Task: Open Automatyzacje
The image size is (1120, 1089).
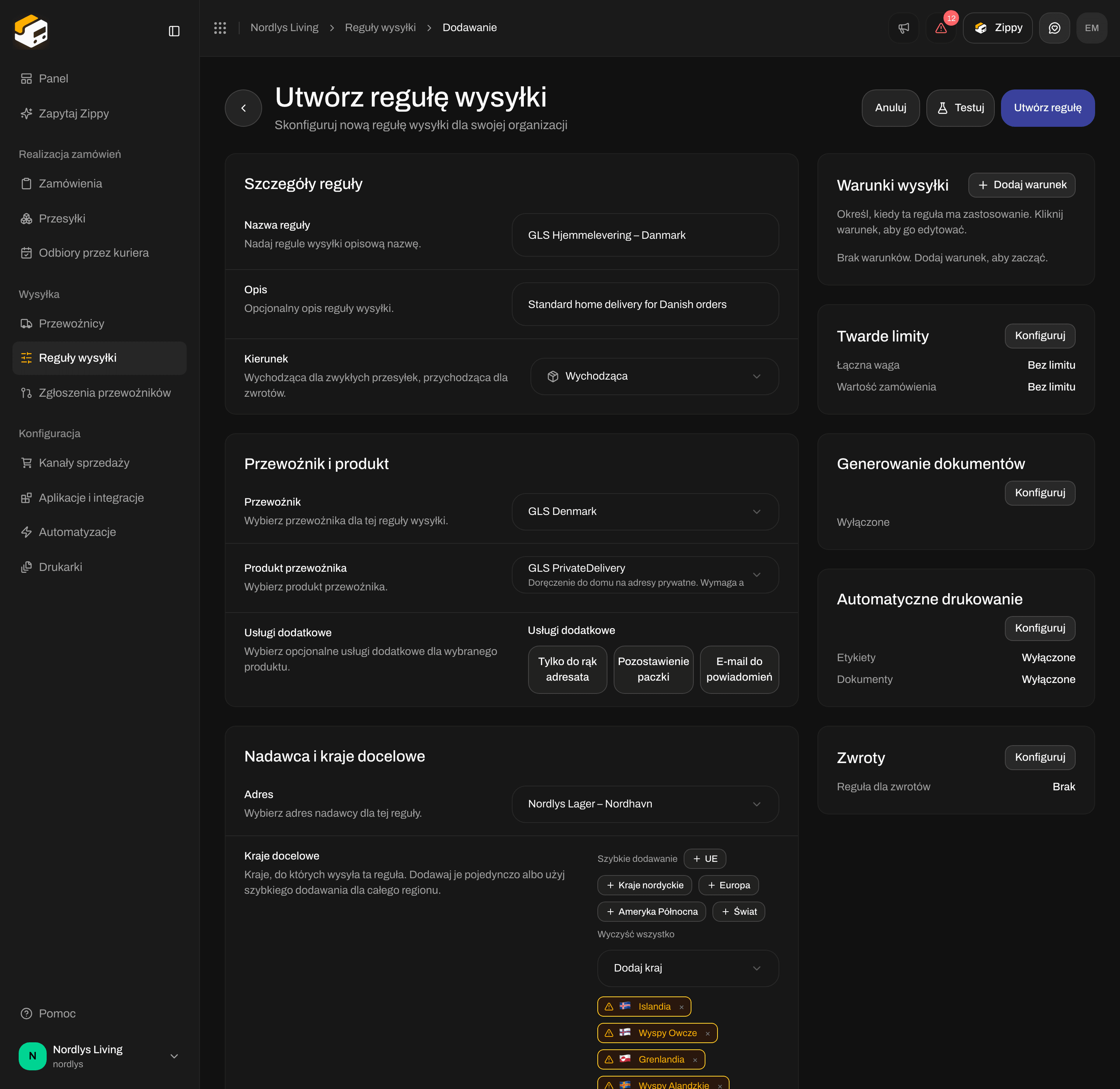Action: point(100,532)
